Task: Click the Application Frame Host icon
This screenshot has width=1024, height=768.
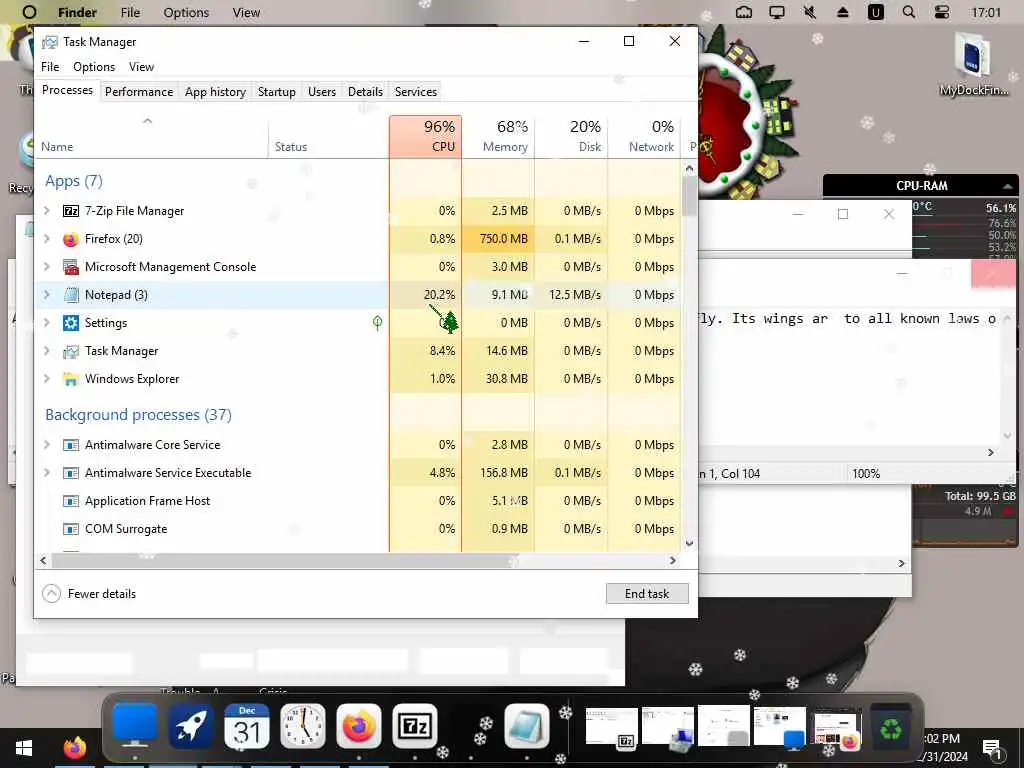Action: coord(71,501)
